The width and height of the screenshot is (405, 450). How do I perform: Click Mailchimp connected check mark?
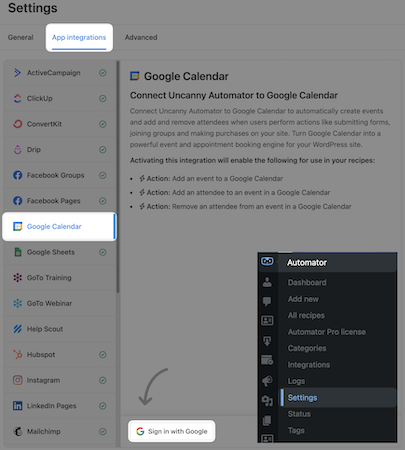pos(103,431)
